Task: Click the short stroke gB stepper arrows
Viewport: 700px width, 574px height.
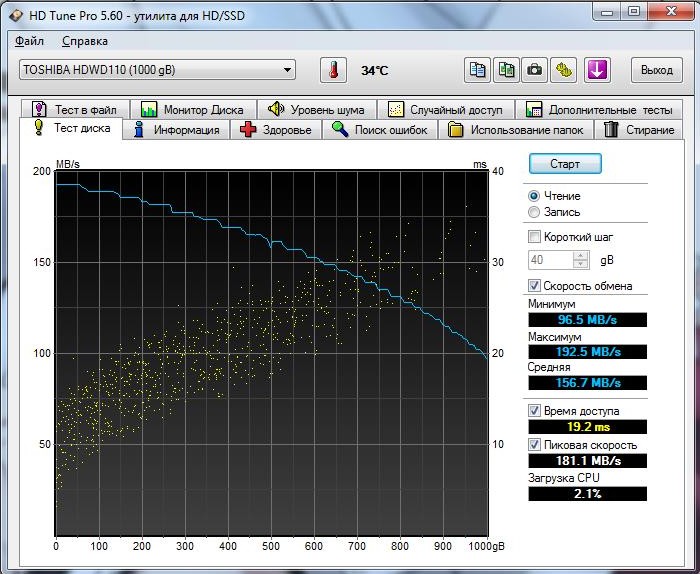Action: point(581,260)
